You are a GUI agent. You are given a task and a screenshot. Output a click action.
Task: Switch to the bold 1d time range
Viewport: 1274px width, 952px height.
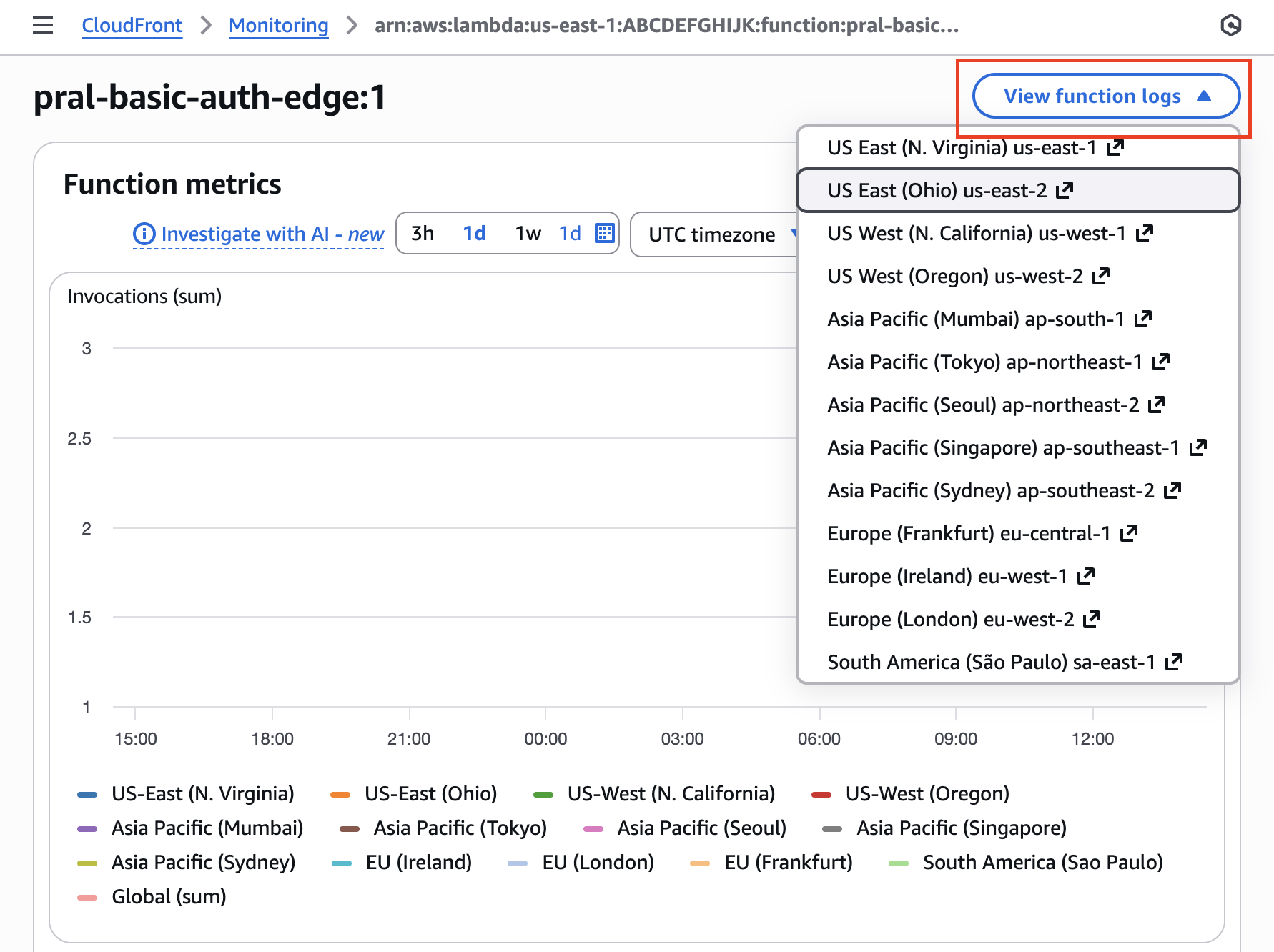(474, 234)
